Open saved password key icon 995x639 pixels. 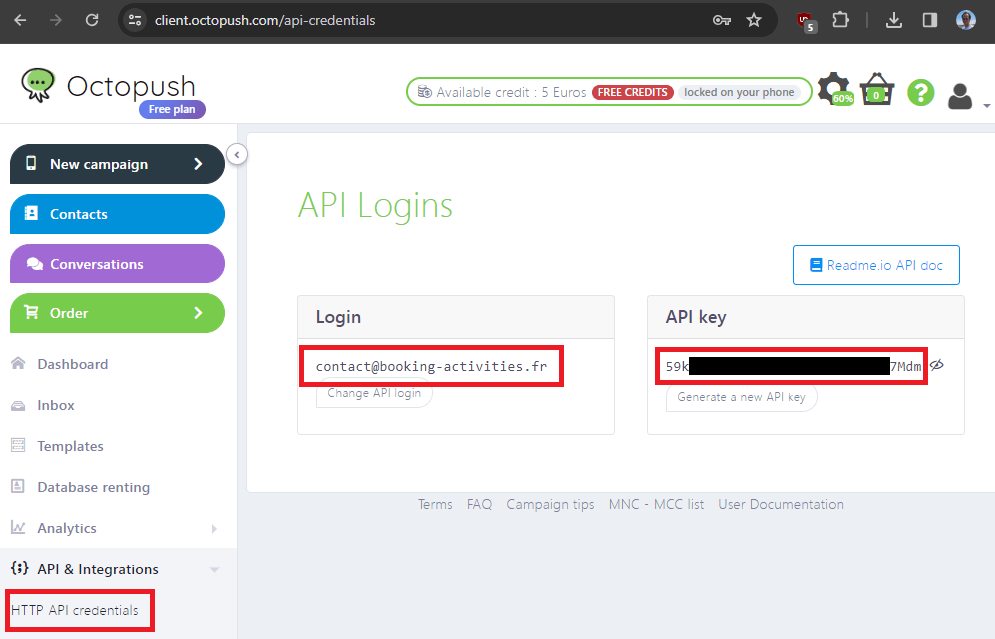[x=722, y=20]
